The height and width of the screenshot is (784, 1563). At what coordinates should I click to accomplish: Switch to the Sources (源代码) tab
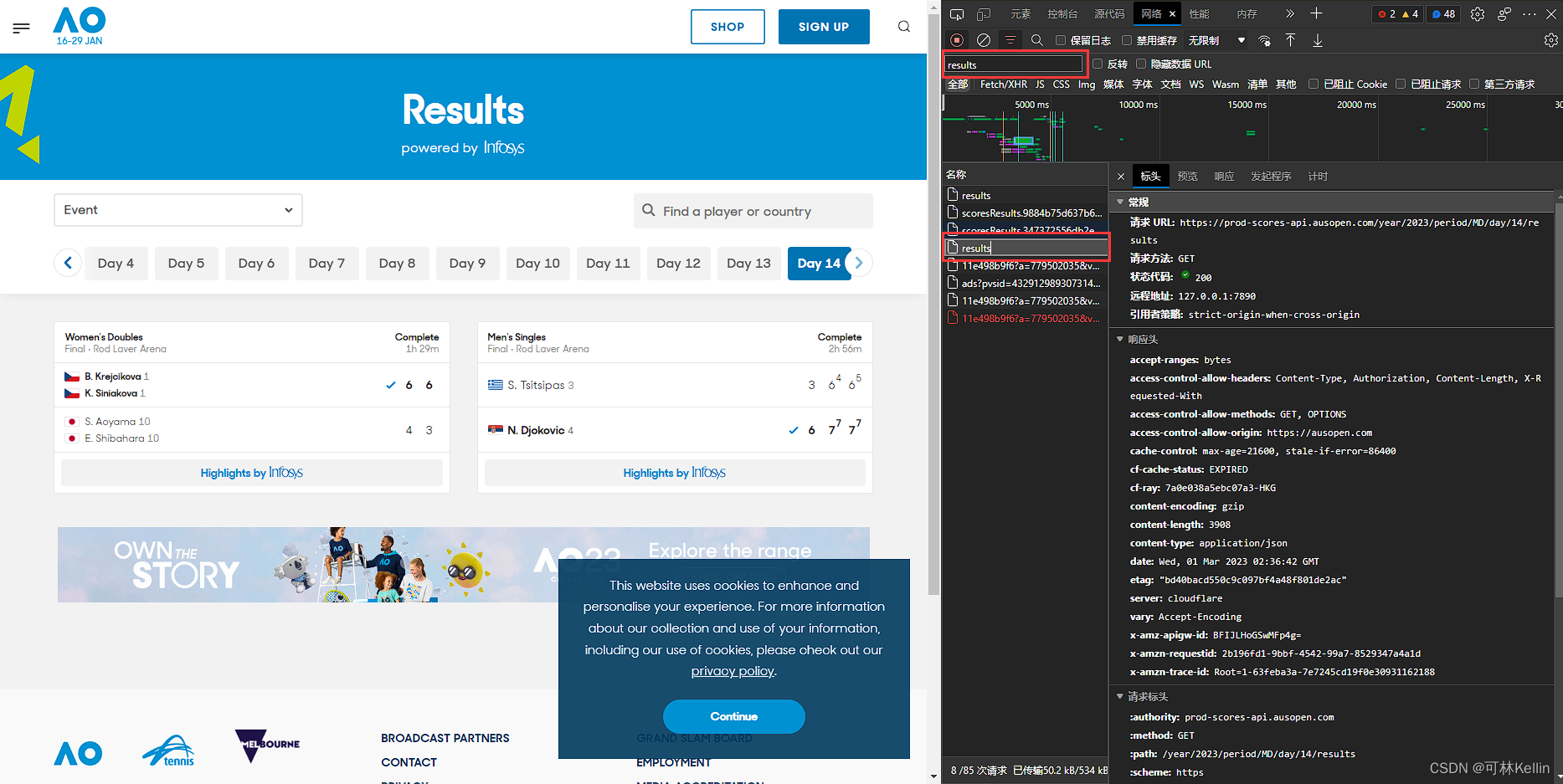click(x=1109, y=14)
